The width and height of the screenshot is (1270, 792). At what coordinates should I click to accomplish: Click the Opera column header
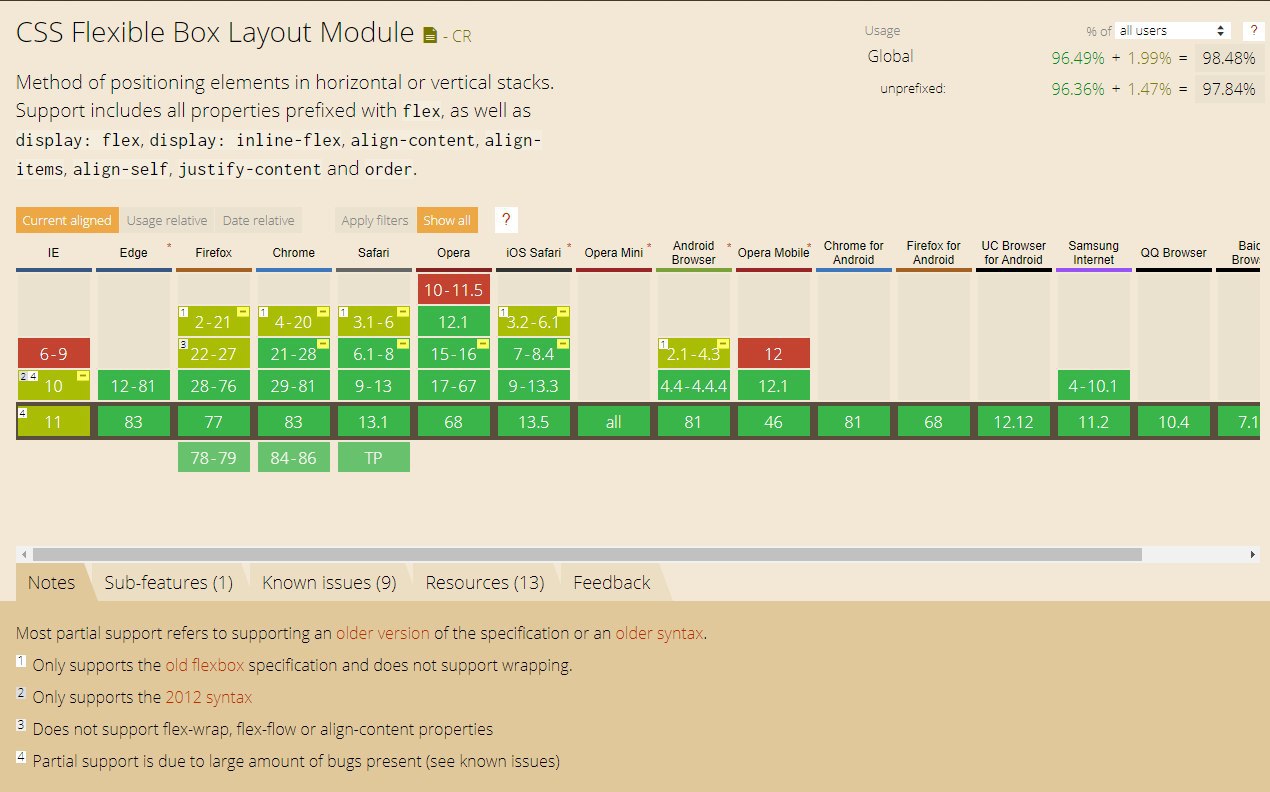453,253
